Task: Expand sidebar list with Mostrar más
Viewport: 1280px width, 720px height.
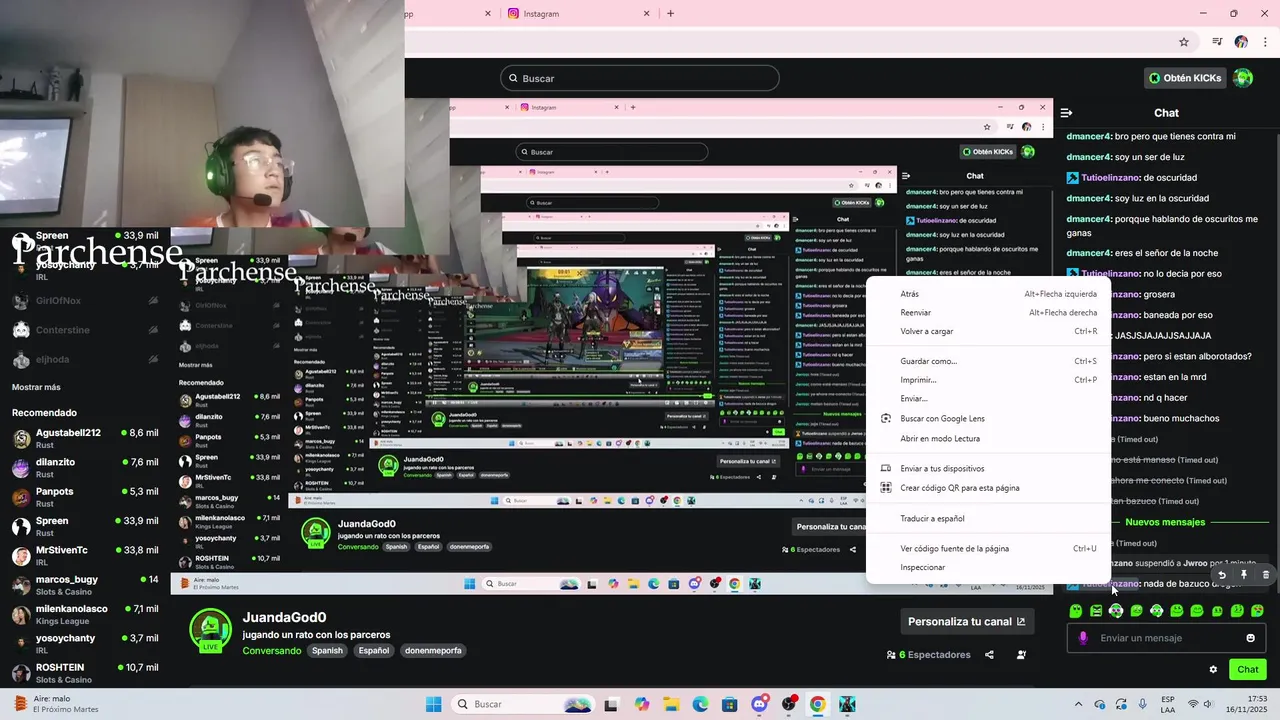Action: 36,387
